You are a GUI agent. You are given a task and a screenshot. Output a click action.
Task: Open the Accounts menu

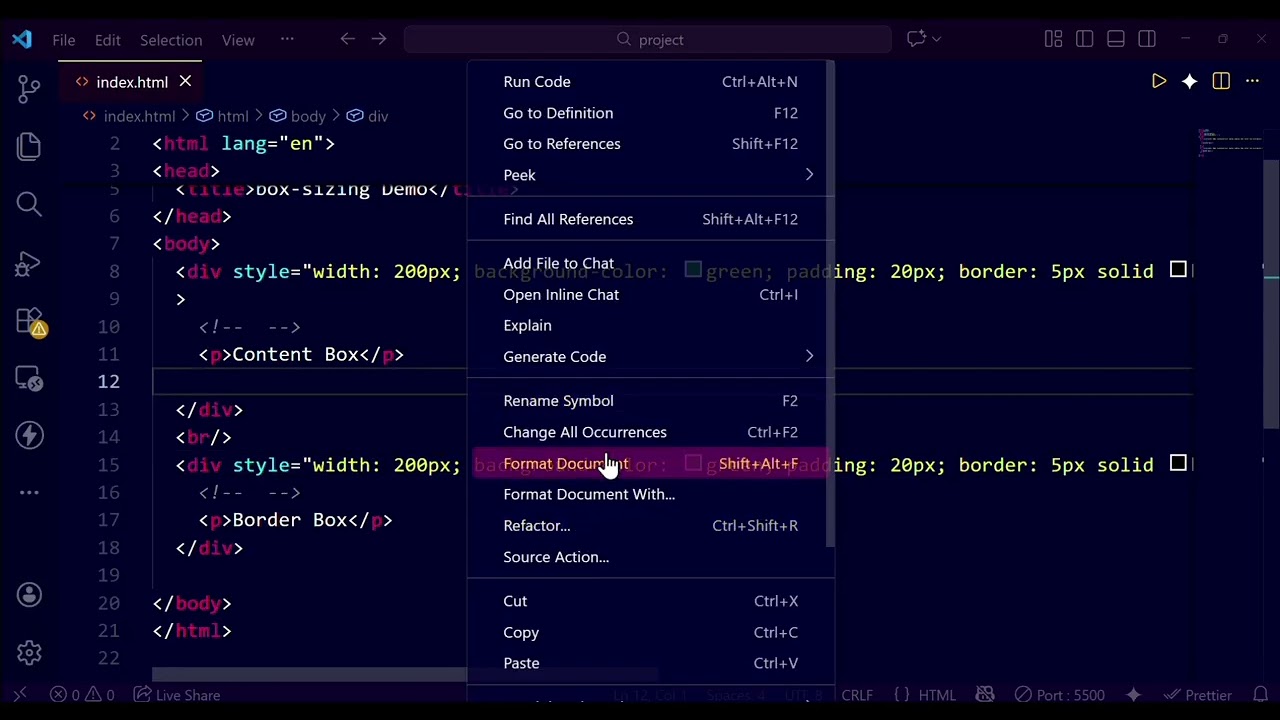pyautogui.click(x=29, y=595)
